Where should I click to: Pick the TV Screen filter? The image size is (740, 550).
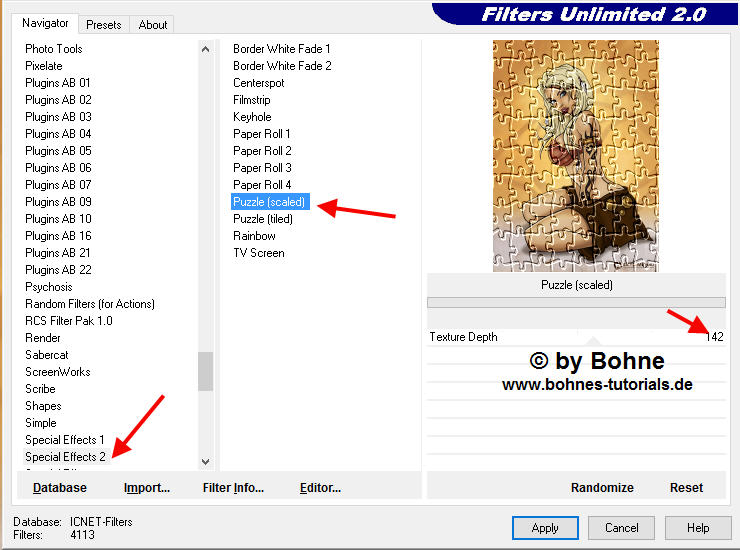[258, 253]
